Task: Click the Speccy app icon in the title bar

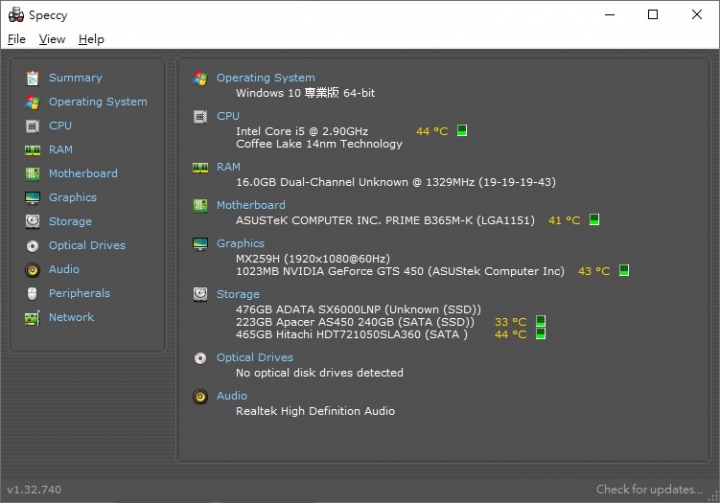Action: (x=16, y=15)
